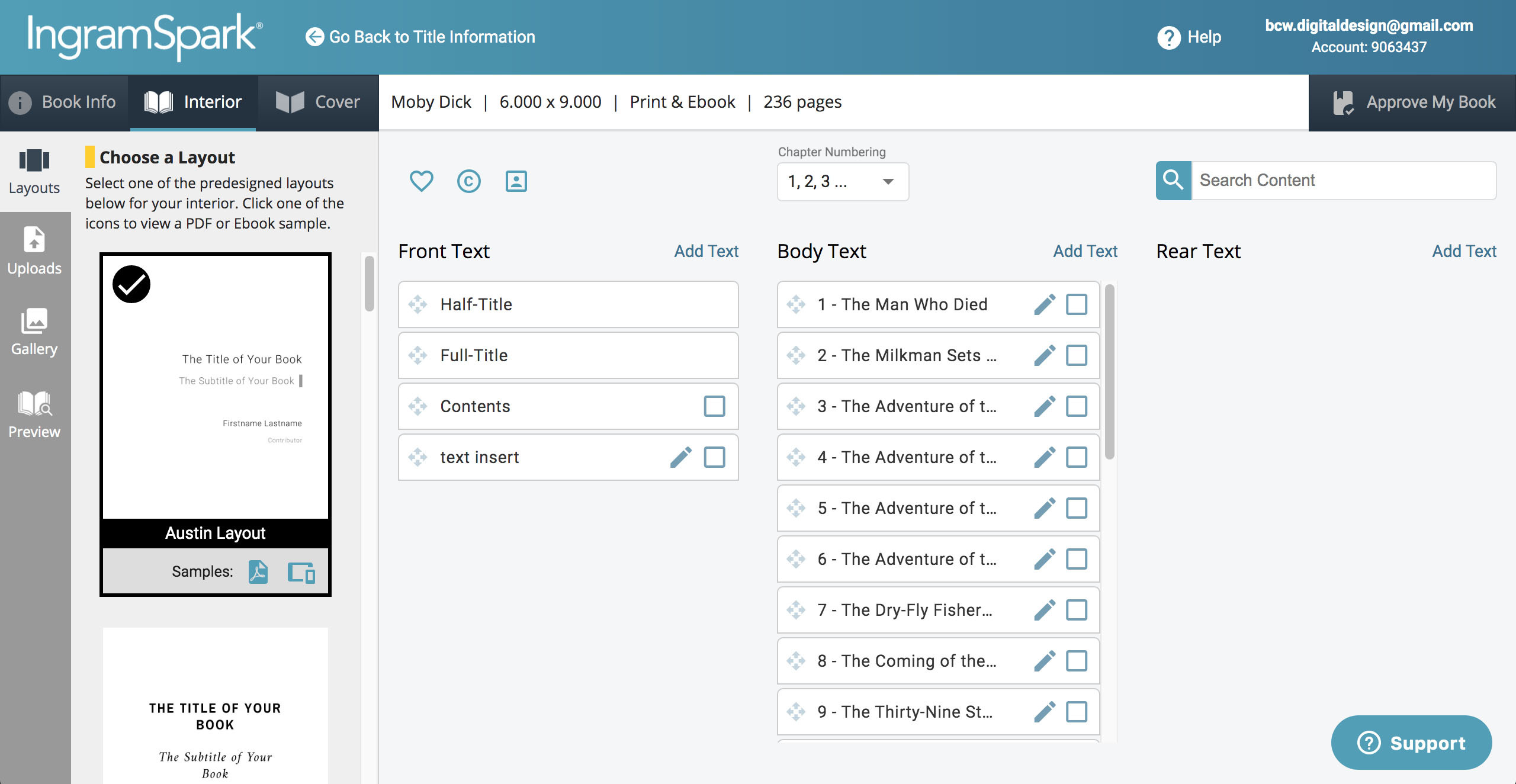The image size is (1516, 784).
Task: Click the heart dedication icon
Action: point(422,181)
